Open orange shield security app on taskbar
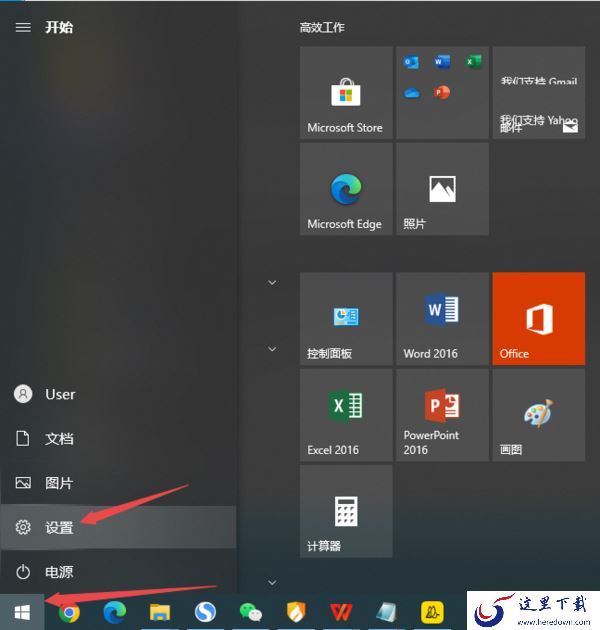Image resolution: width=600 pixels, height=630 pixels. click(296, 612)
